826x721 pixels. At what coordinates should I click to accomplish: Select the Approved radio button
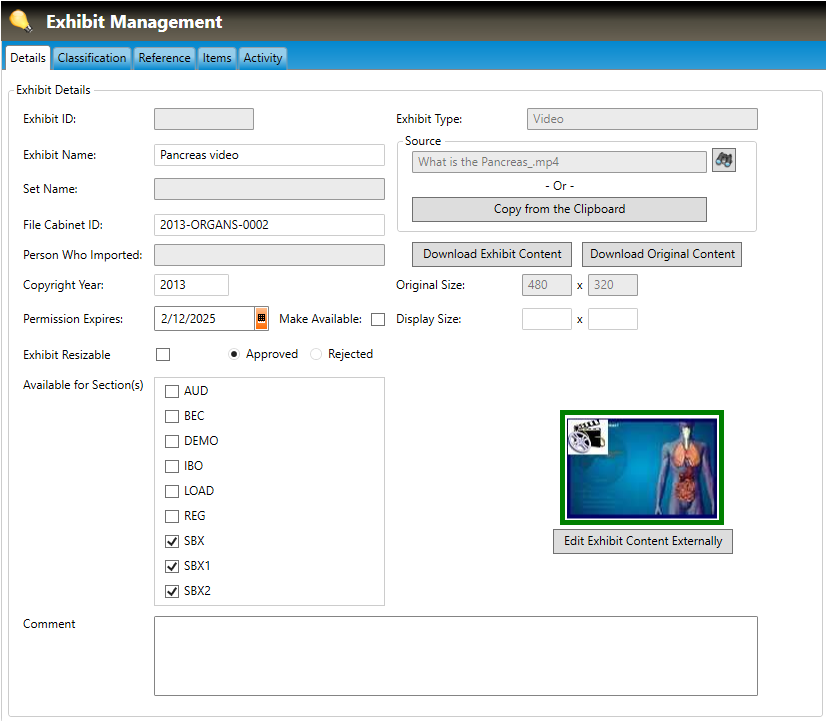coord(234,354)
